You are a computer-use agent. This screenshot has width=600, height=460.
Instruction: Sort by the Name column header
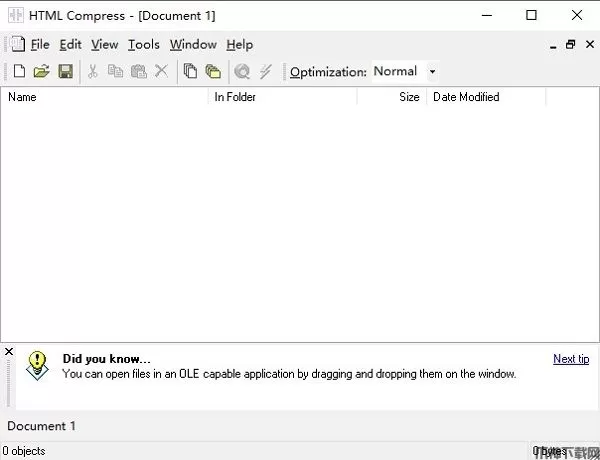[104, 97]
